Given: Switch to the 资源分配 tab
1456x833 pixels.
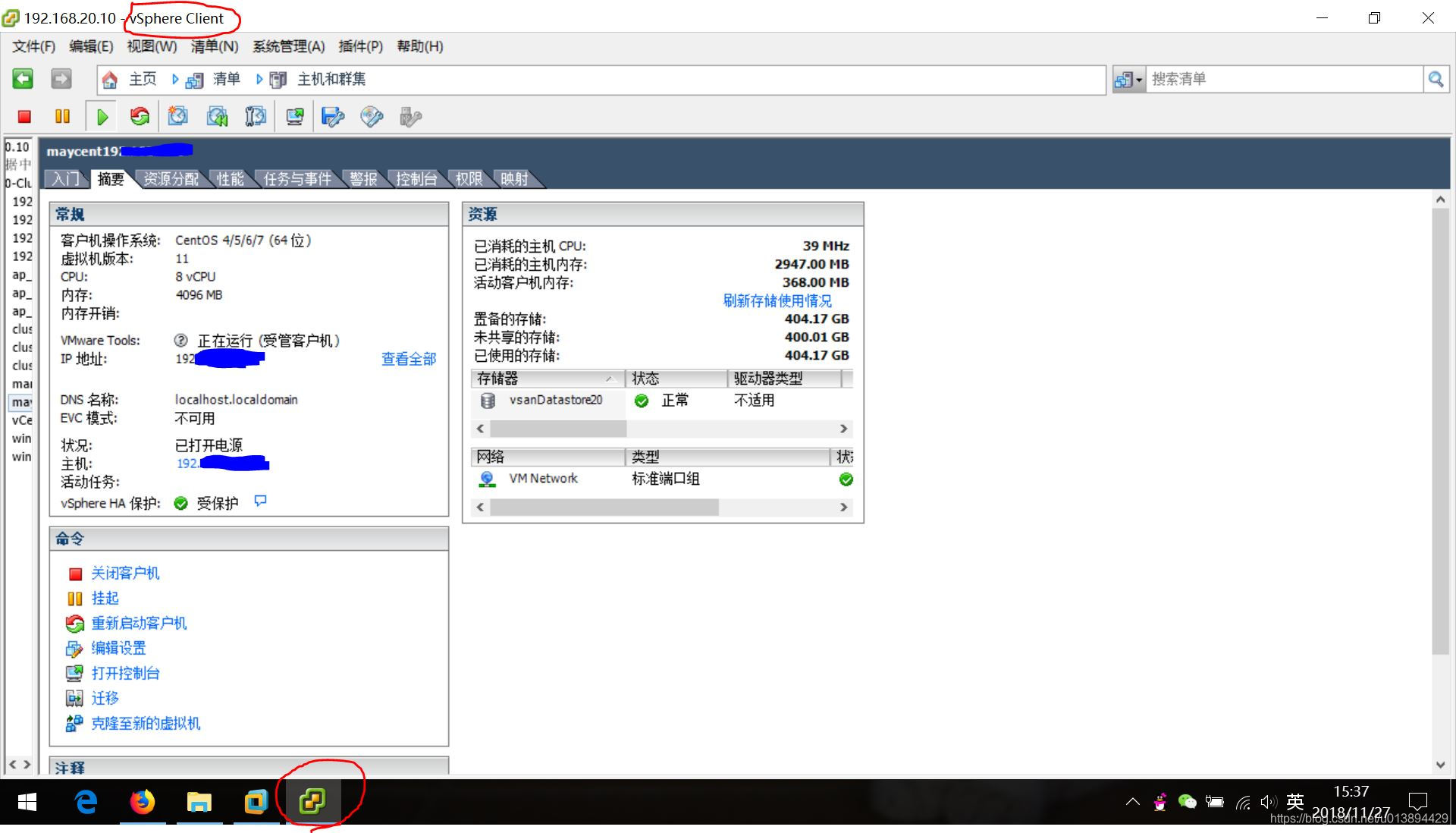Looking at the screenshot, I should (171, 179).
